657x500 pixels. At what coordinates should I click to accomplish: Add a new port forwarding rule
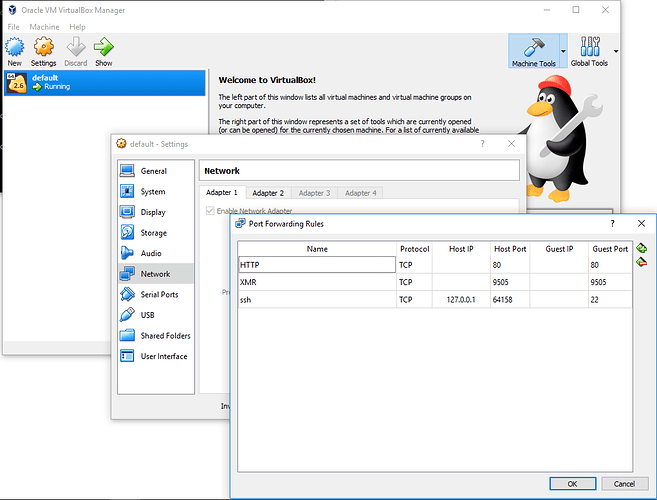(641, 248)
